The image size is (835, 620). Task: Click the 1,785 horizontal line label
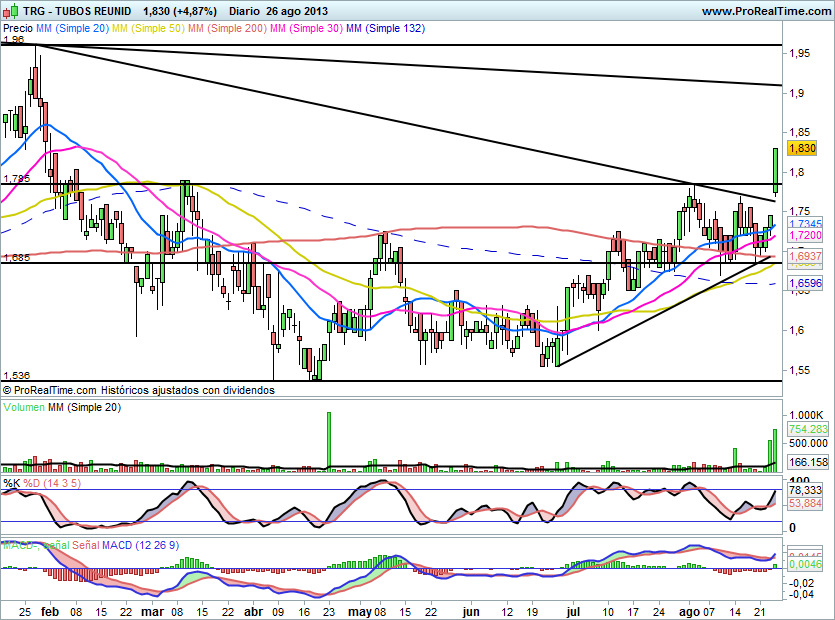coord(17,179)
